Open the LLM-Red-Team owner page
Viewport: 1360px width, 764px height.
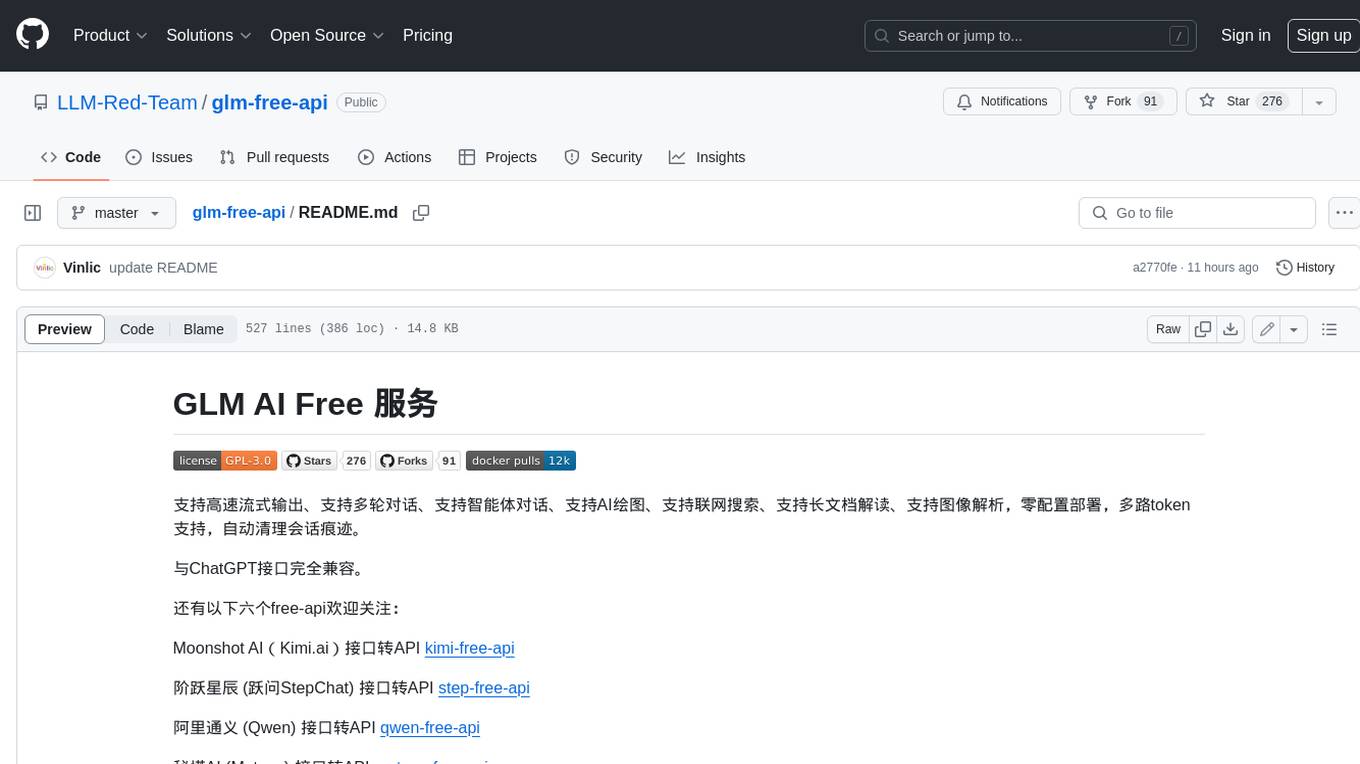coord(127,102)
